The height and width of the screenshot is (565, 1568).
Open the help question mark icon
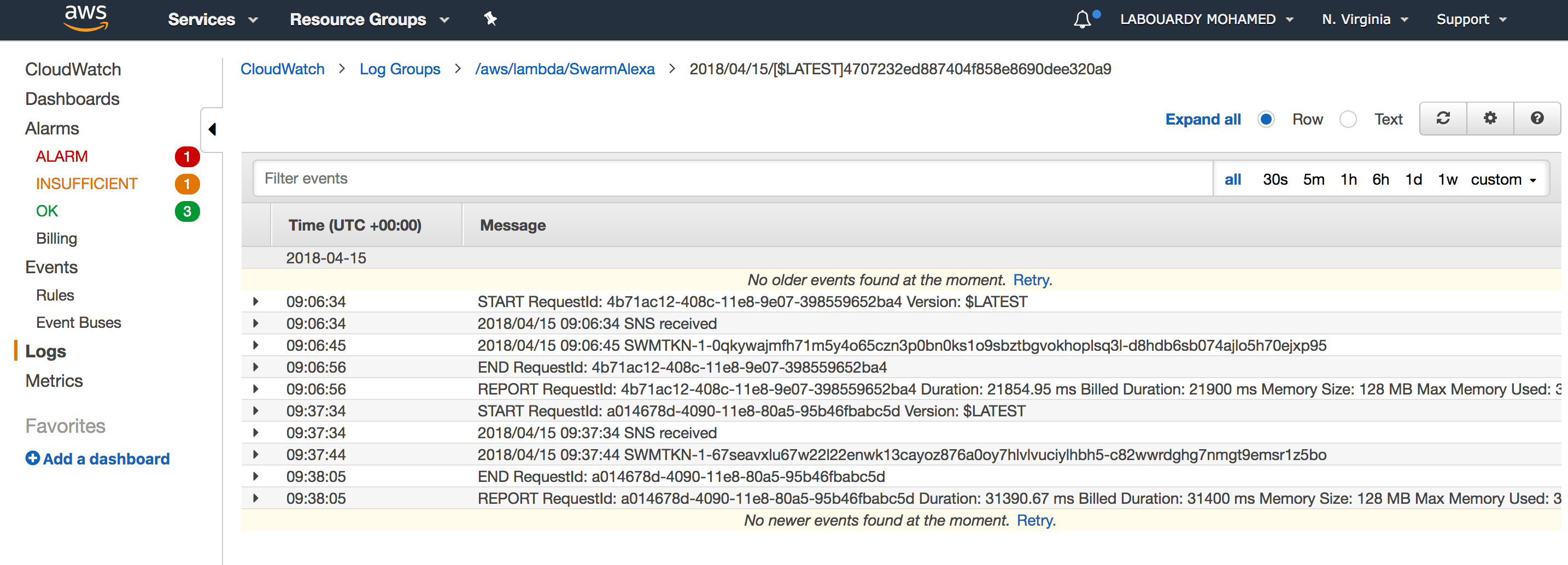[x=1537, y=119]
